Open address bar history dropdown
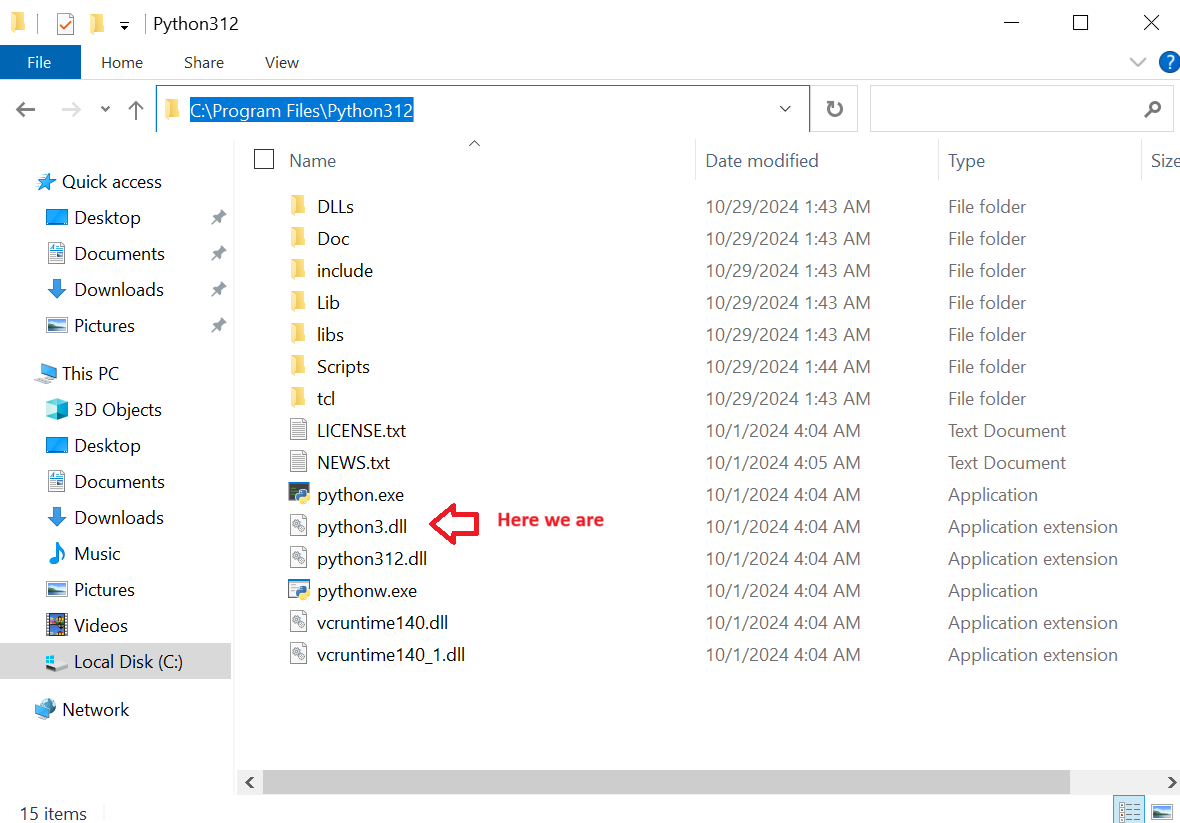 coord(785,109)
